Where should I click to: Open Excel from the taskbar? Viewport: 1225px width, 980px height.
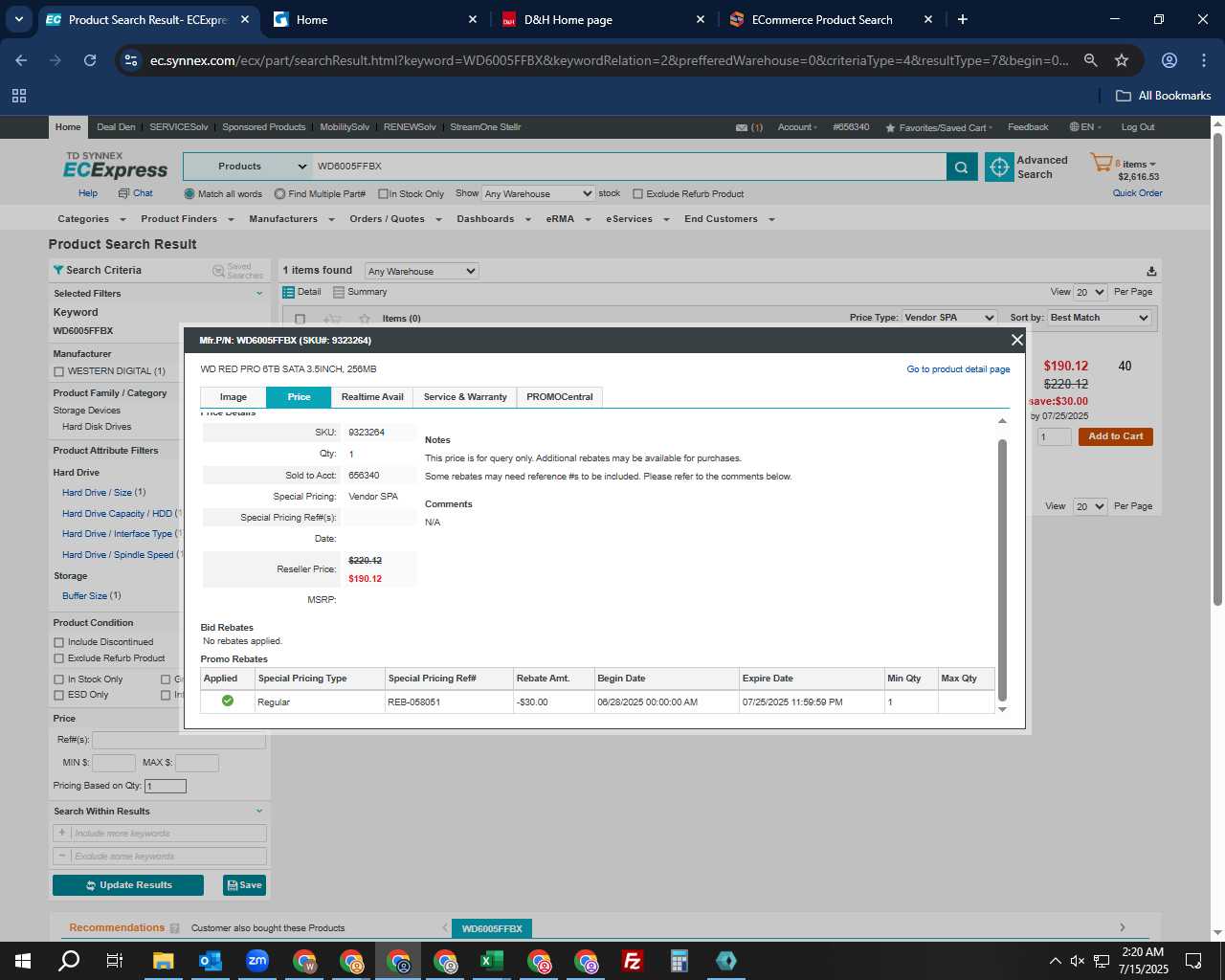point(491,961)
